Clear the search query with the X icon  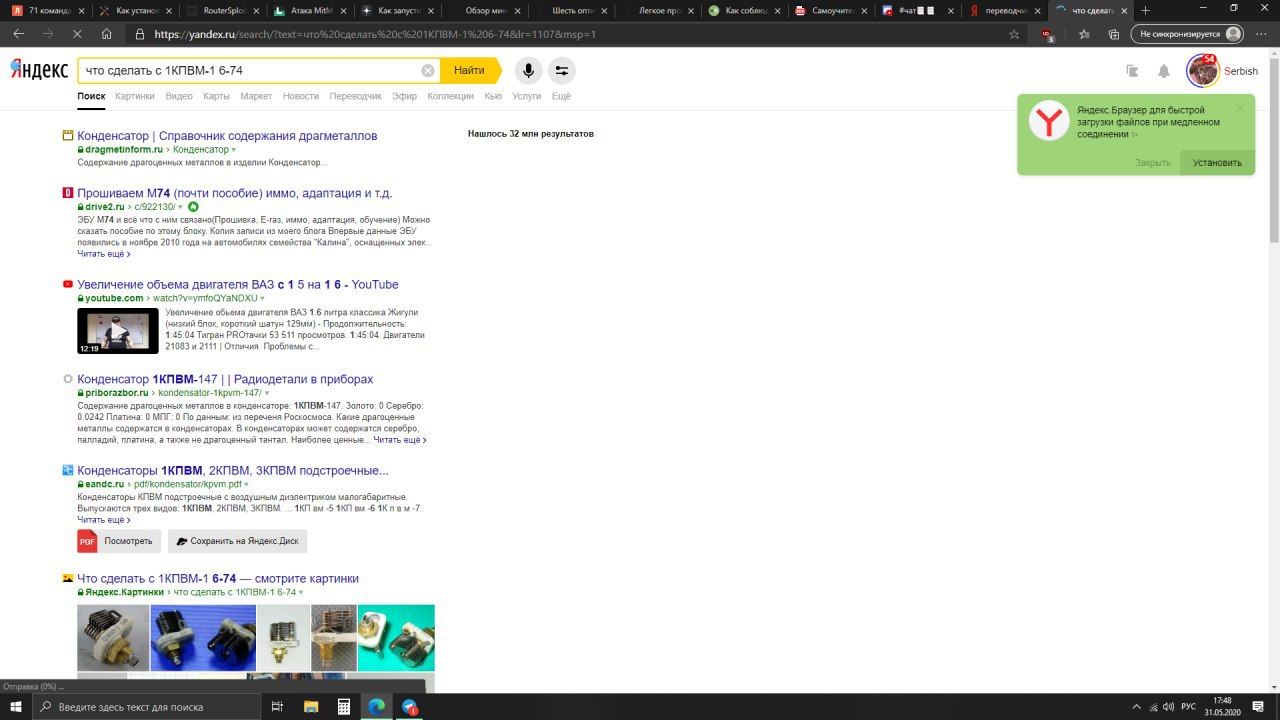pyautogui.click(x=428, y=71)
